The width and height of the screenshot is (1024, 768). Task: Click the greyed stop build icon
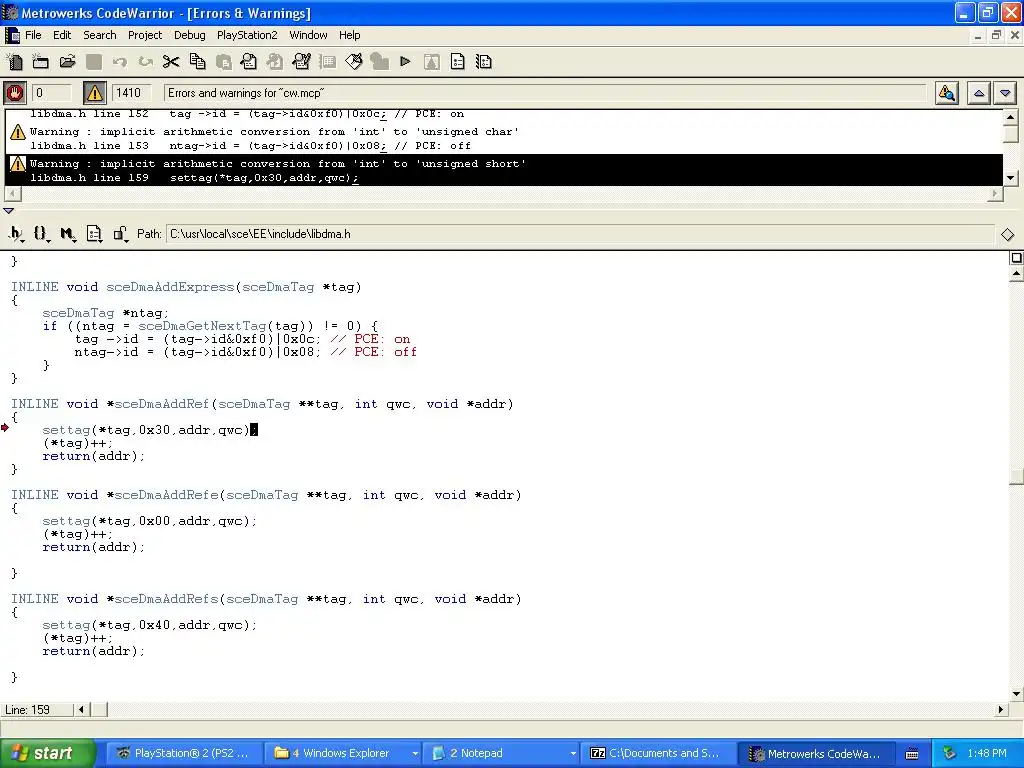379,62
